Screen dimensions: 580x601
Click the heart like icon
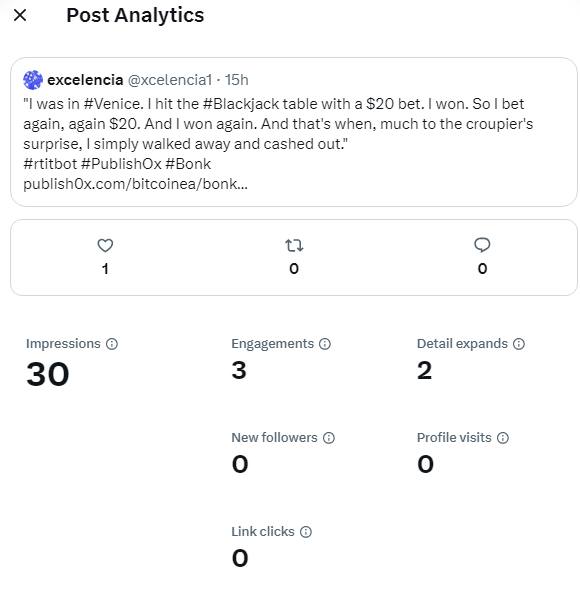[x=105, y=245]
